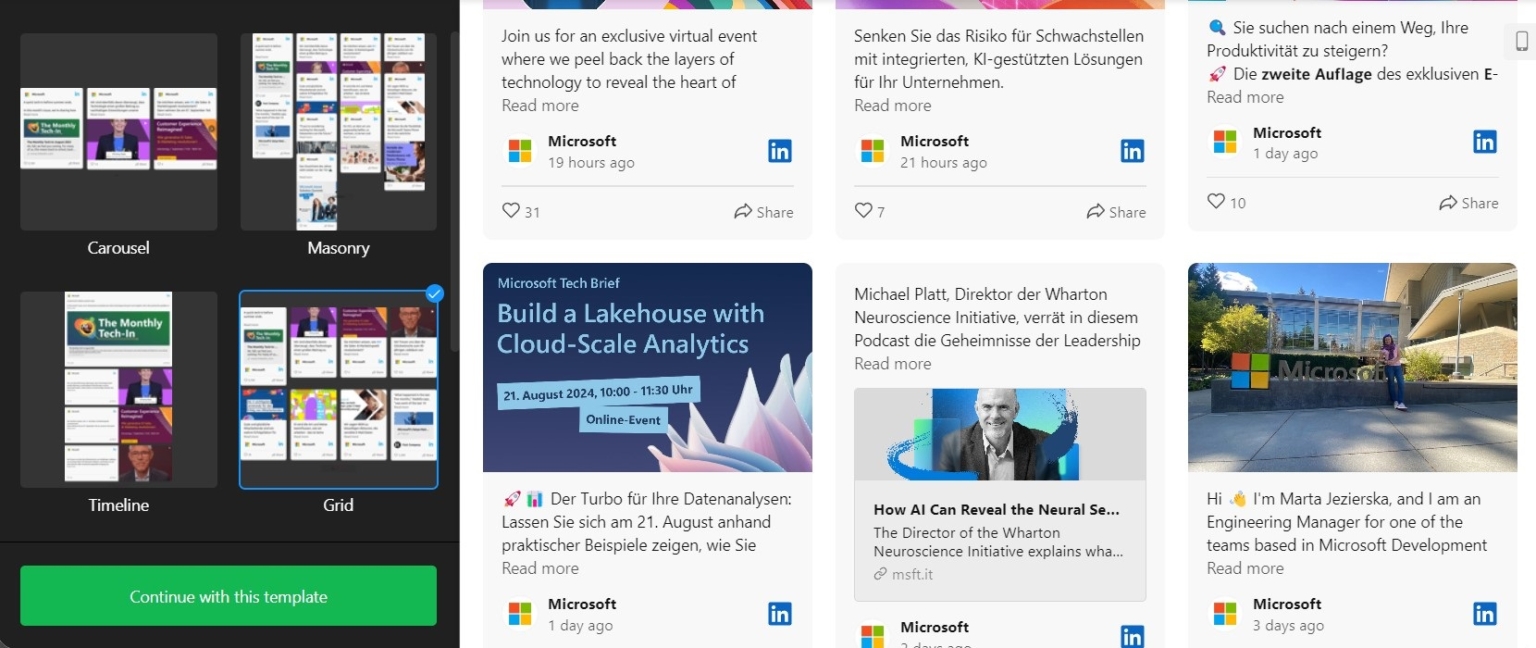
Task: Click the Microsoft avatar on the zweite Auflage post
Action: coord(1223,141)
